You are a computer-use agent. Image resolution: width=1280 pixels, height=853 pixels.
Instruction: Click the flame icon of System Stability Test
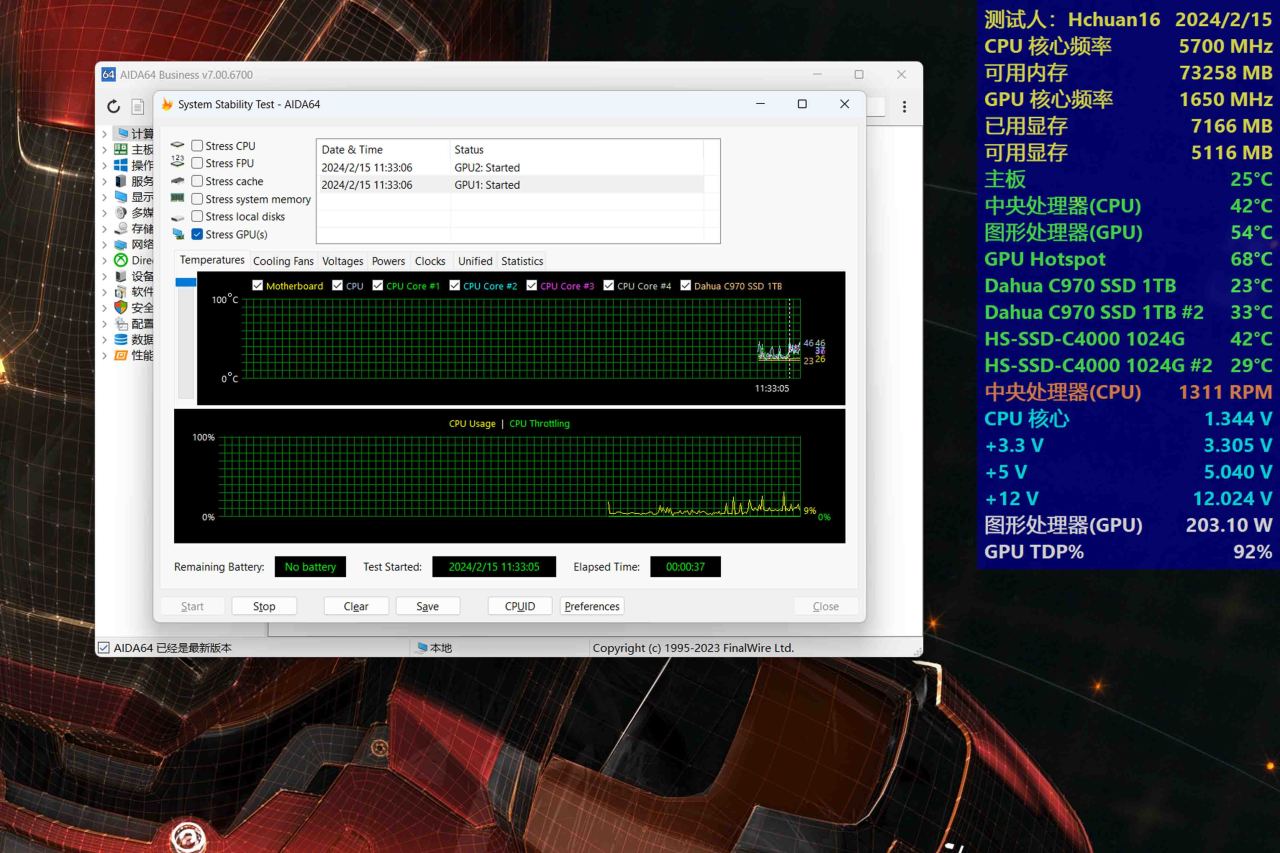167,104
